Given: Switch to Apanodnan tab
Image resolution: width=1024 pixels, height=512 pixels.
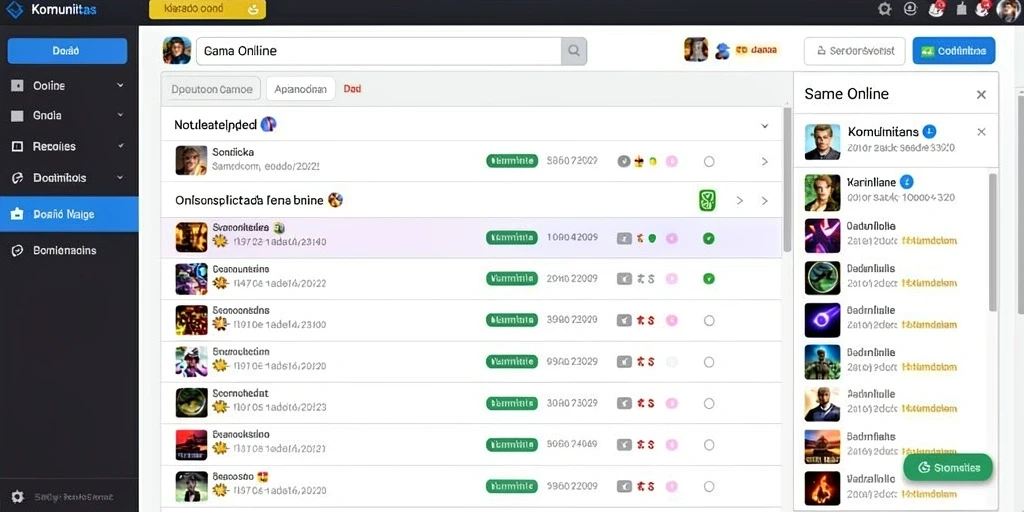Looking at the screenshot, I should pyautogui.click(x=300, y=89).
